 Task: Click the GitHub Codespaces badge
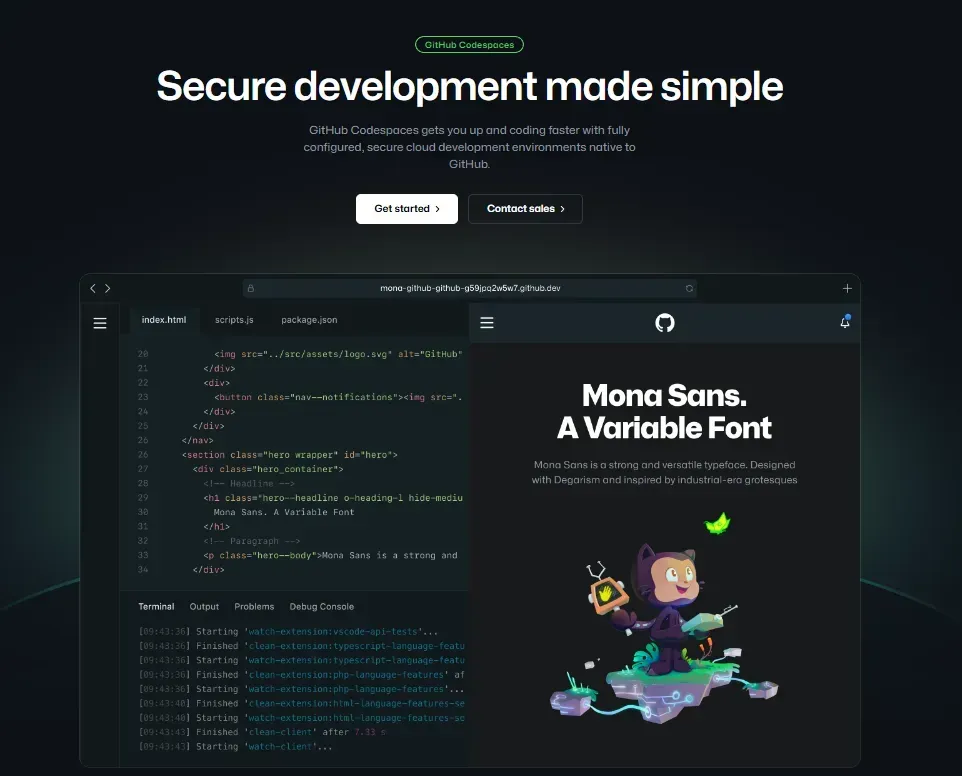pyautogui.click(x=469, y=44)
